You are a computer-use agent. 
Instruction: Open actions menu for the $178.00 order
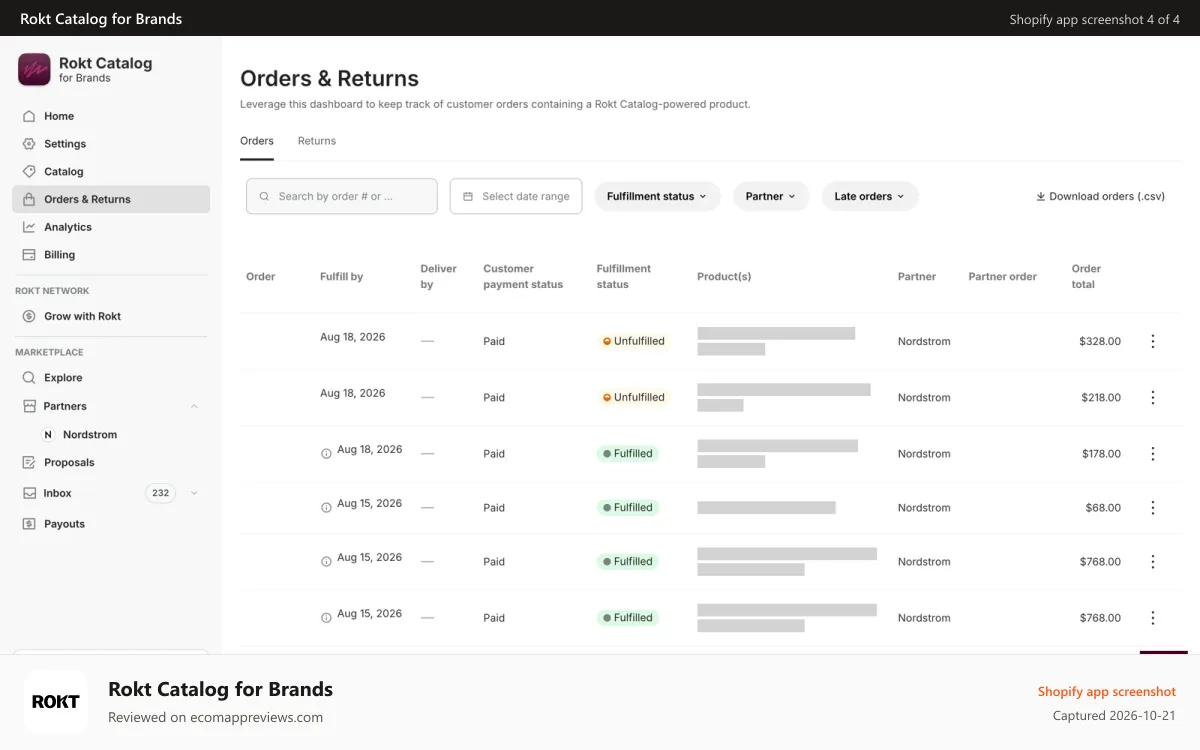click(x=1152, y=454)
